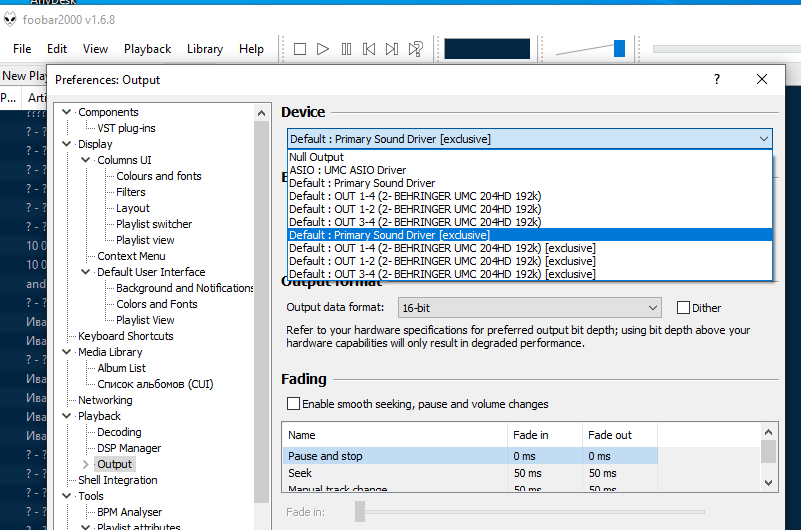
Task: Choose Null Output from device list
Action: pyautogui.click(x=317, y=157)
